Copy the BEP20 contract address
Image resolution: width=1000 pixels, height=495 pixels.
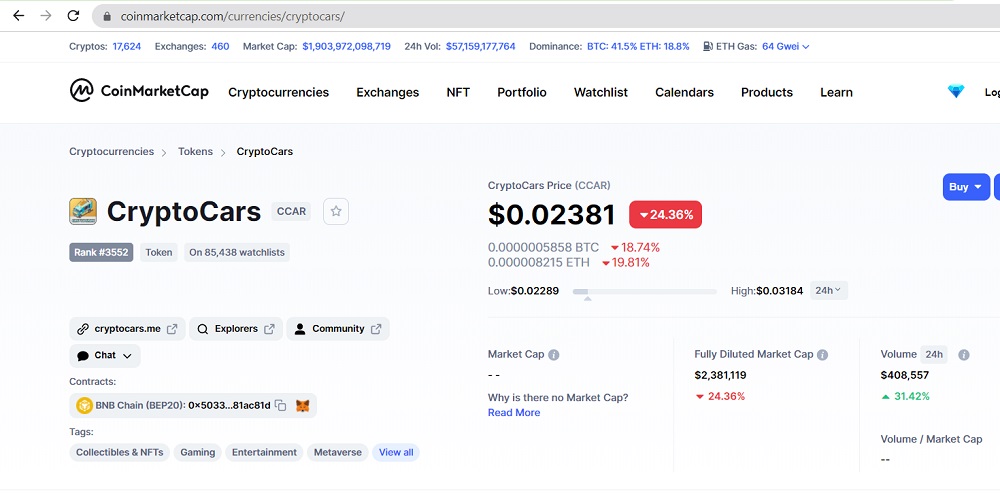(x=281, y=406)
